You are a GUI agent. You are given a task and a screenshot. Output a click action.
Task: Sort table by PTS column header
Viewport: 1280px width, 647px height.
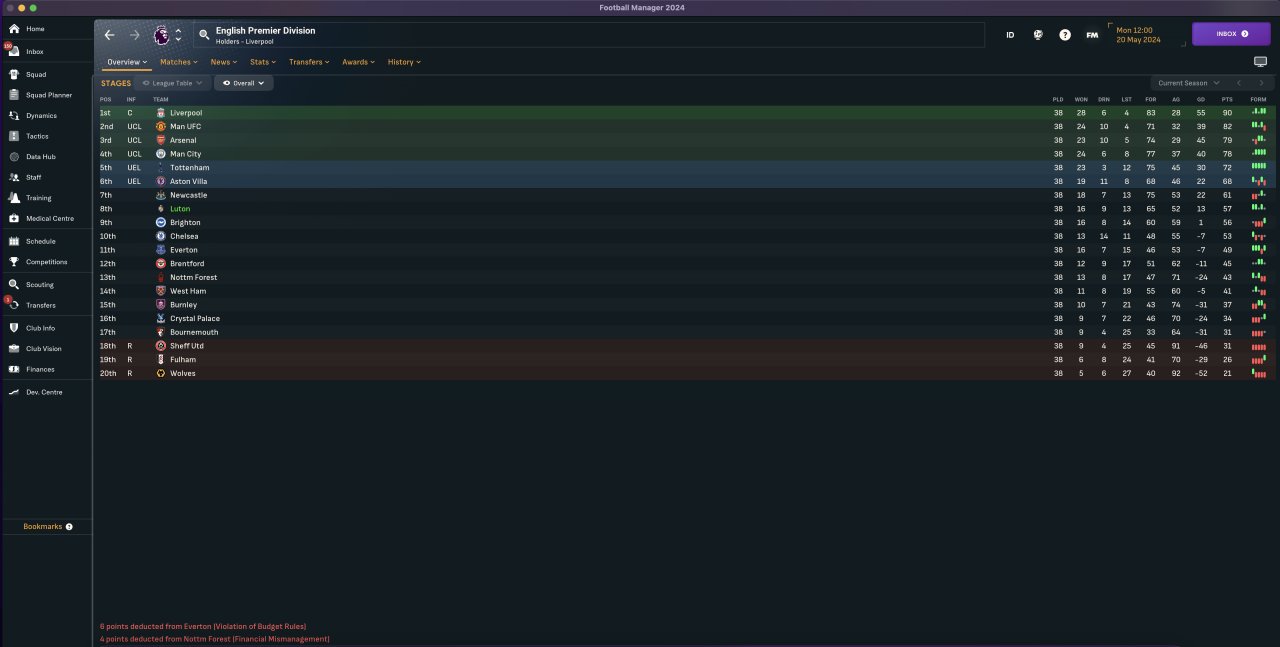[x=1227, y=99]
